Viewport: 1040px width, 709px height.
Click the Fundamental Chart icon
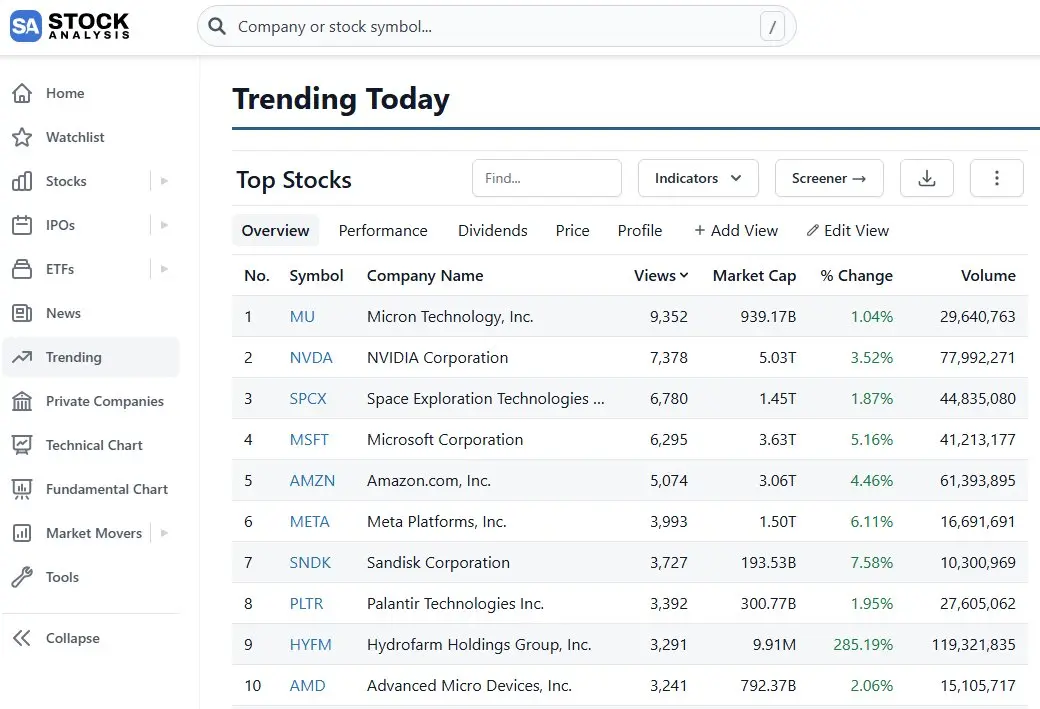click(22, 489)
